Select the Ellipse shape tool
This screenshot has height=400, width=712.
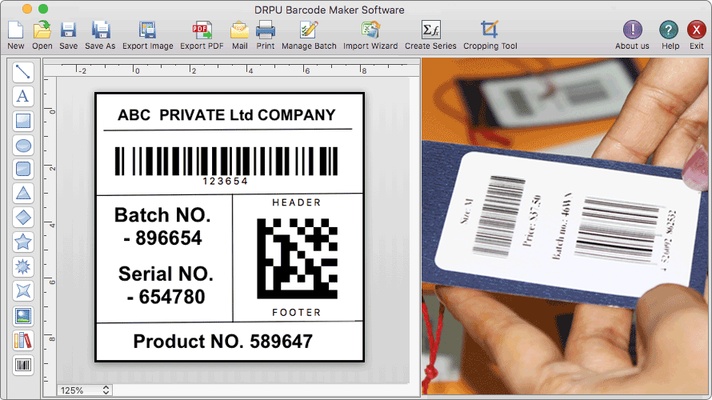[x=23, y=145]
